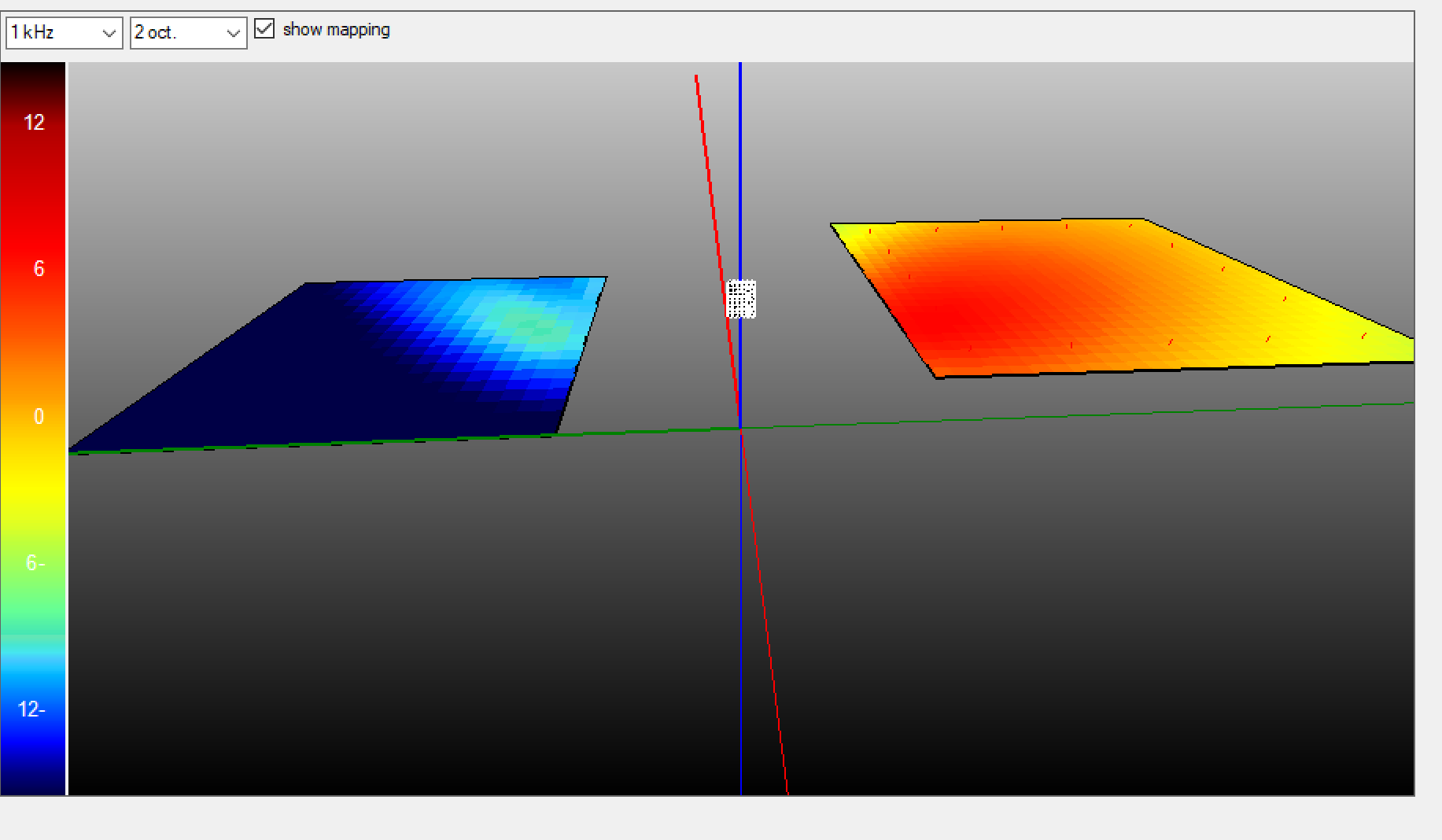Viewport: 1442px width, 840px height.
Task: Click the chevron arrow beside 1 kHz
Action: [x=109, y=33]
